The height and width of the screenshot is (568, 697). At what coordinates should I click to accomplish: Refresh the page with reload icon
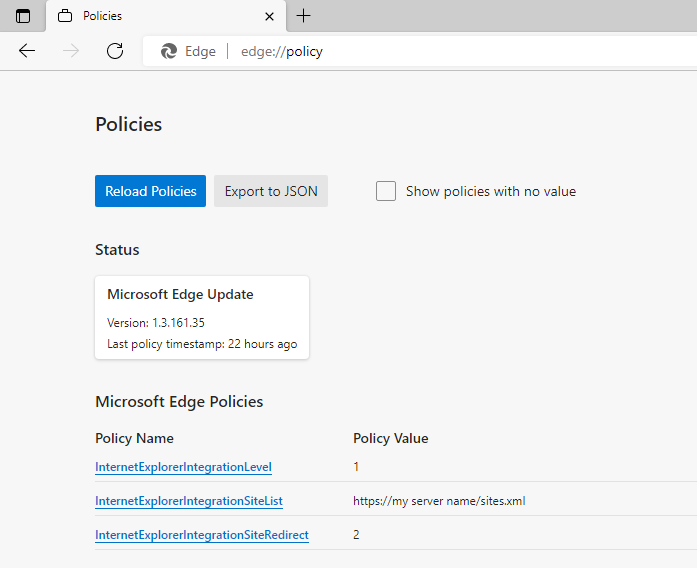(x=115, y=51)
